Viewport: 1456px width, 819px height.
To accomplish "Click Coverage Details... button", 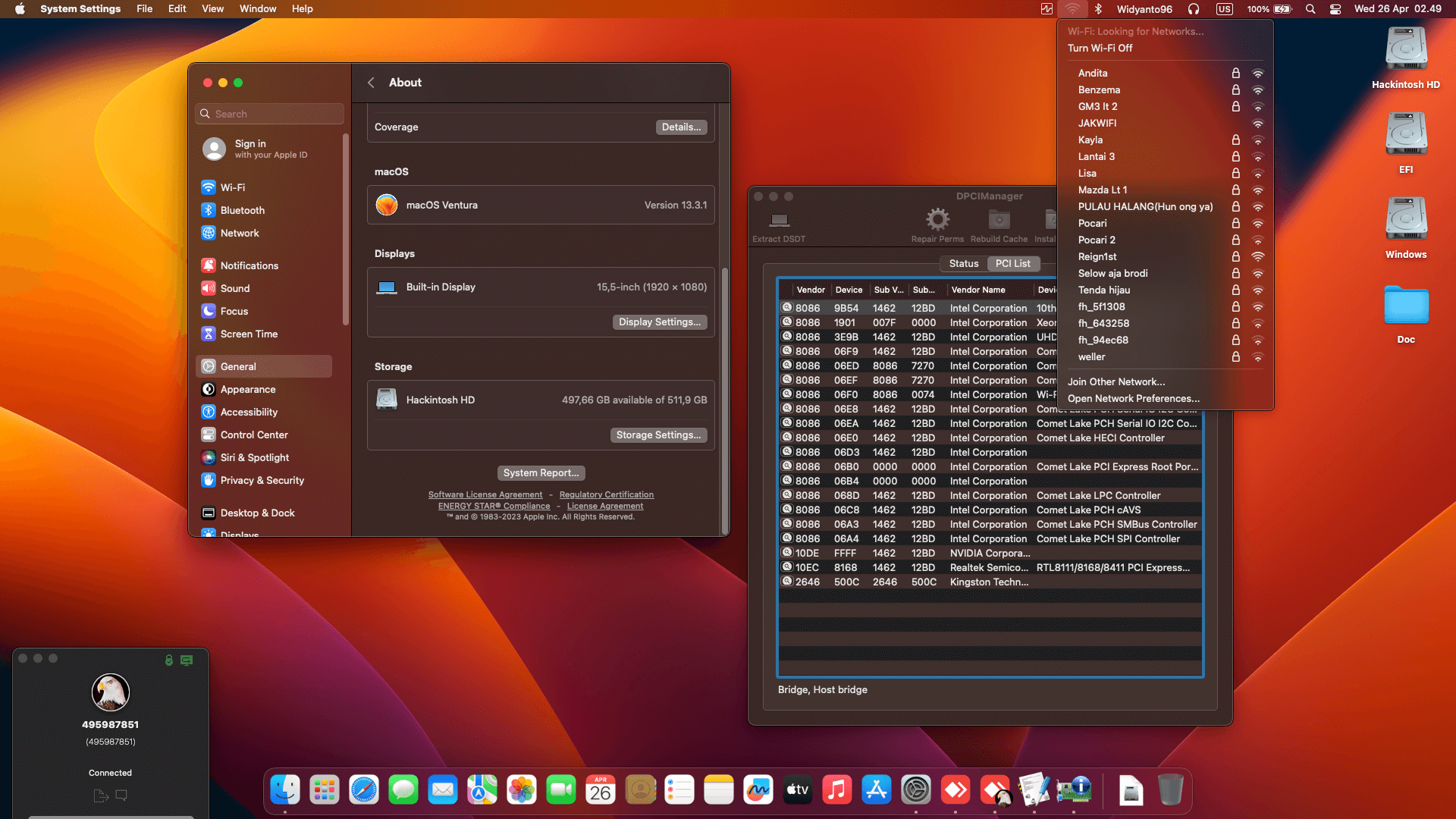I will 681,127.
